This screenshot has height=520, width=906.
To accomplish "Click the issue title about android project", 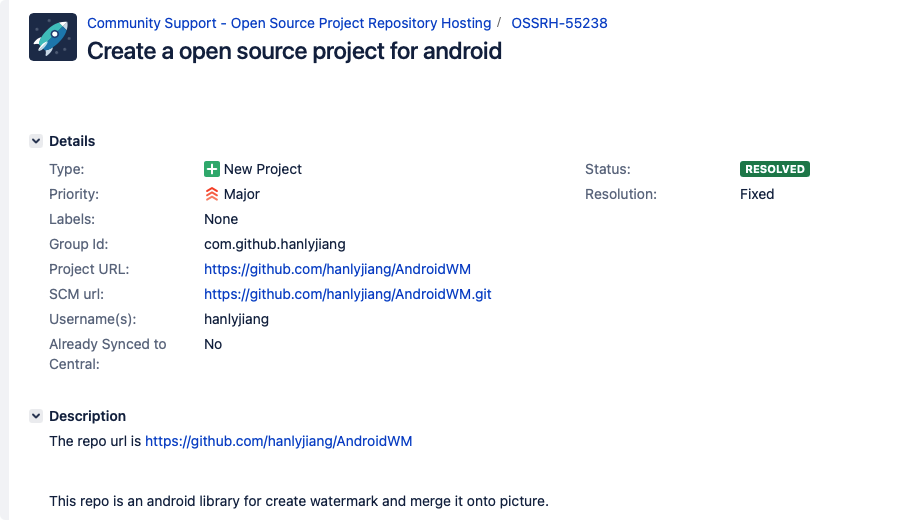I will 294,50.
